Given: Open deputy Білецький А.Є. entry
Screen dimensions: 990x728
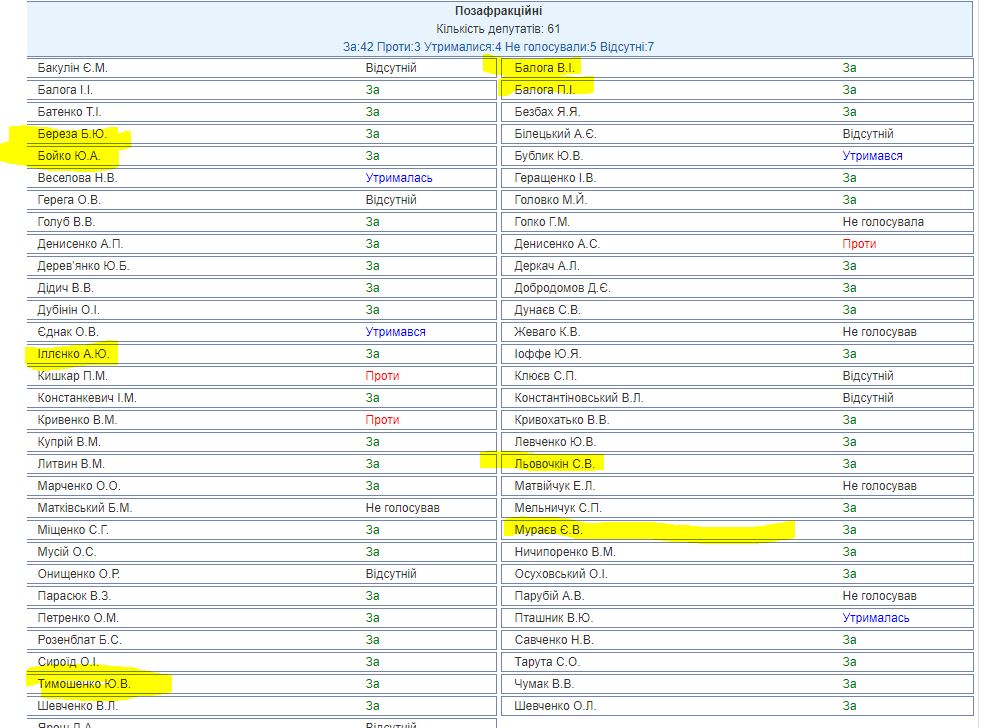Looking at the screenshot, I should (x=555, y=134).
